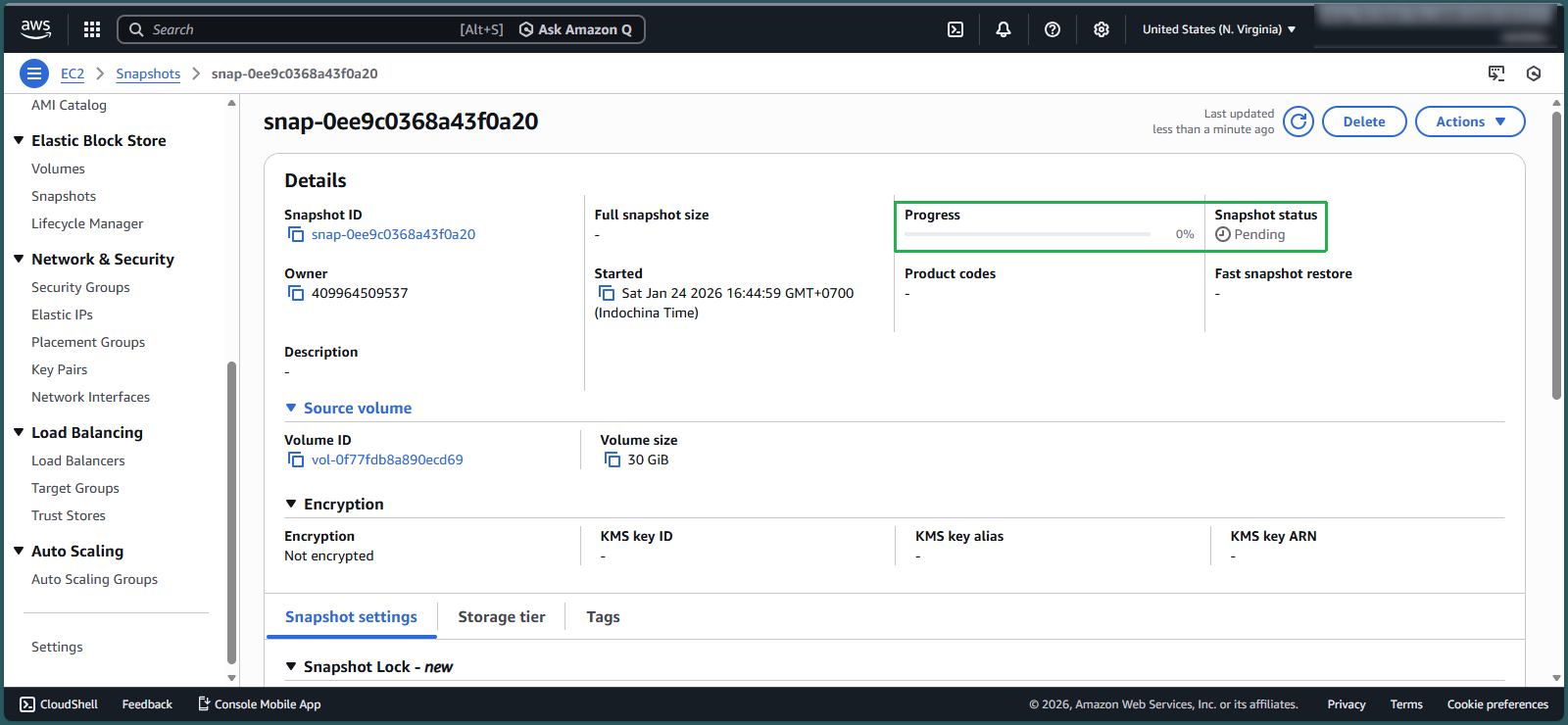1568x725 pixels.
Task: Switch to the Storage tier tab
Action: click(x=502, y=616)
